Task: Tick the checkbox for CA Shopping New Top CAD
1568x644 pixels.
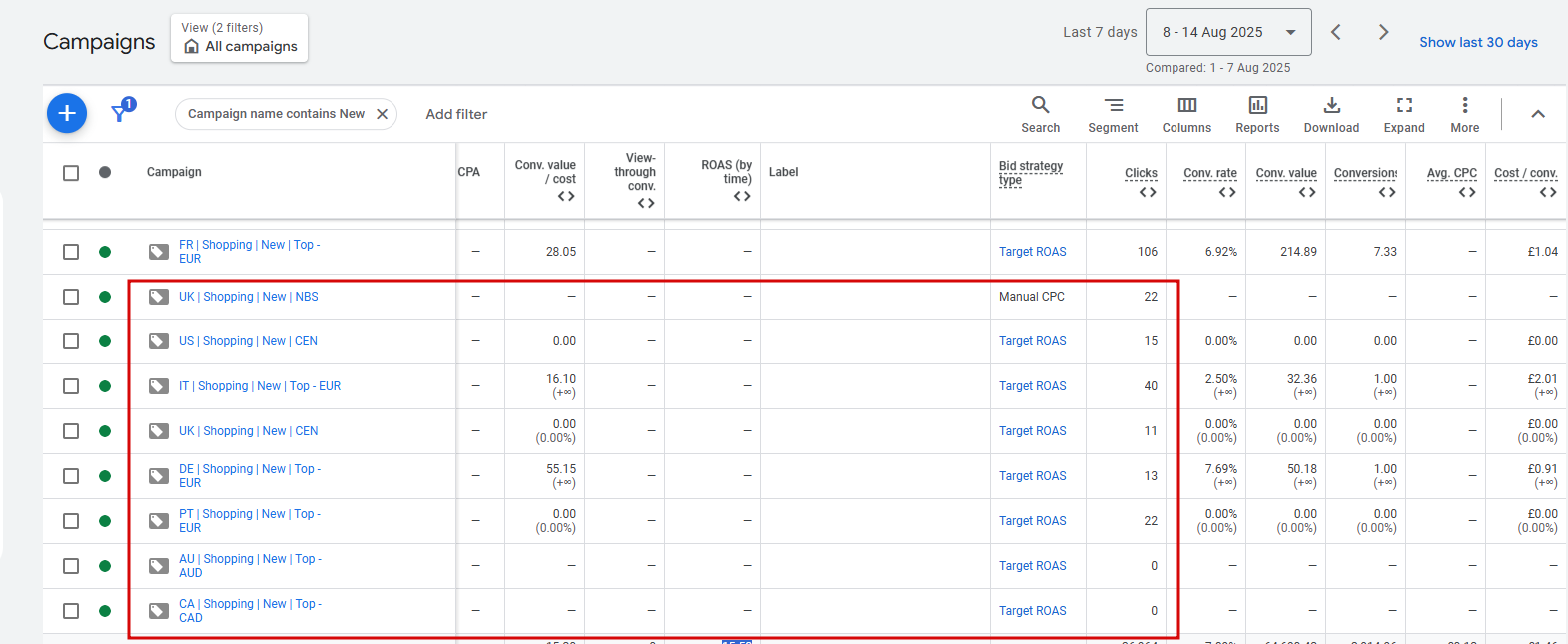Action: coord(71,611)
